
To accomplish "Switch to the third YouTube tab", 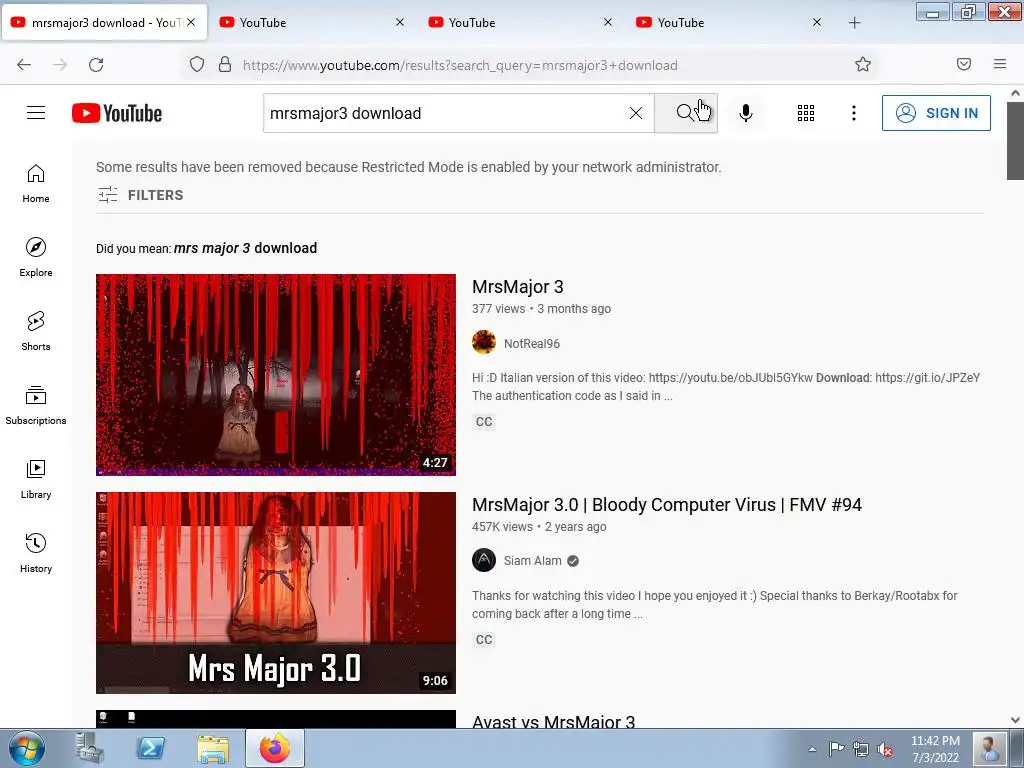I will 521,23.
